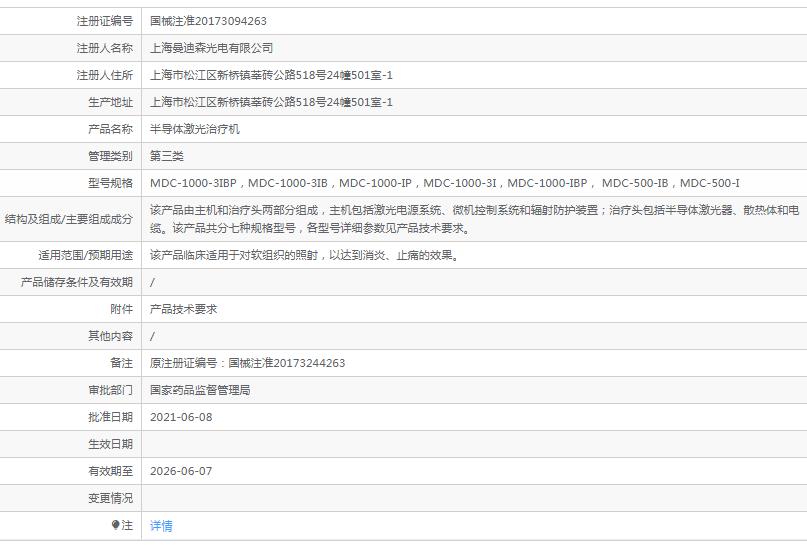This screenshot has height=545, width=807.
Task: Select attachment value 产品技术要求
Action: (183, 309)
